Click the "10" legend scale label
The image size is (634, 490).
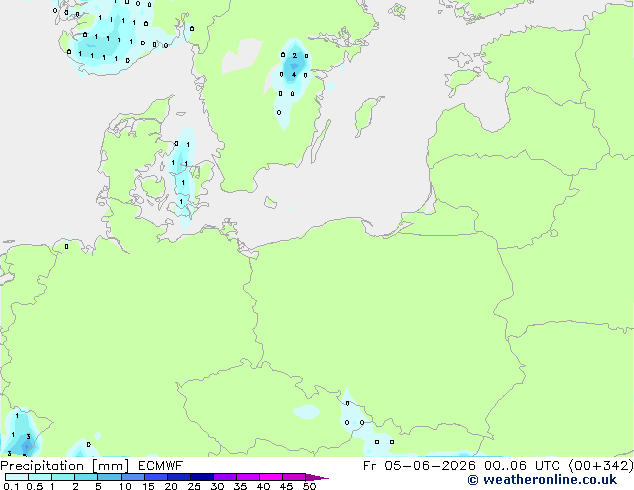pos(125,486)
